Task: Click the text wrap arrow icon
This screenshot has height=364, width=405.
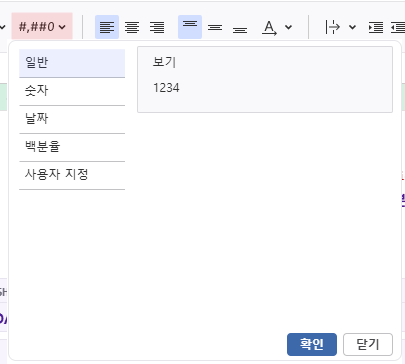Action: [333, 27]
